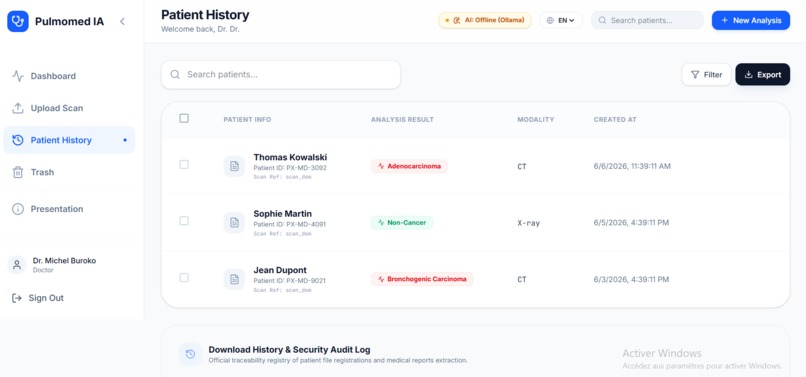Click the Dr. Michel Buroko profile name
This screenshot has width=806, height=377.
(x=64, y=261)
